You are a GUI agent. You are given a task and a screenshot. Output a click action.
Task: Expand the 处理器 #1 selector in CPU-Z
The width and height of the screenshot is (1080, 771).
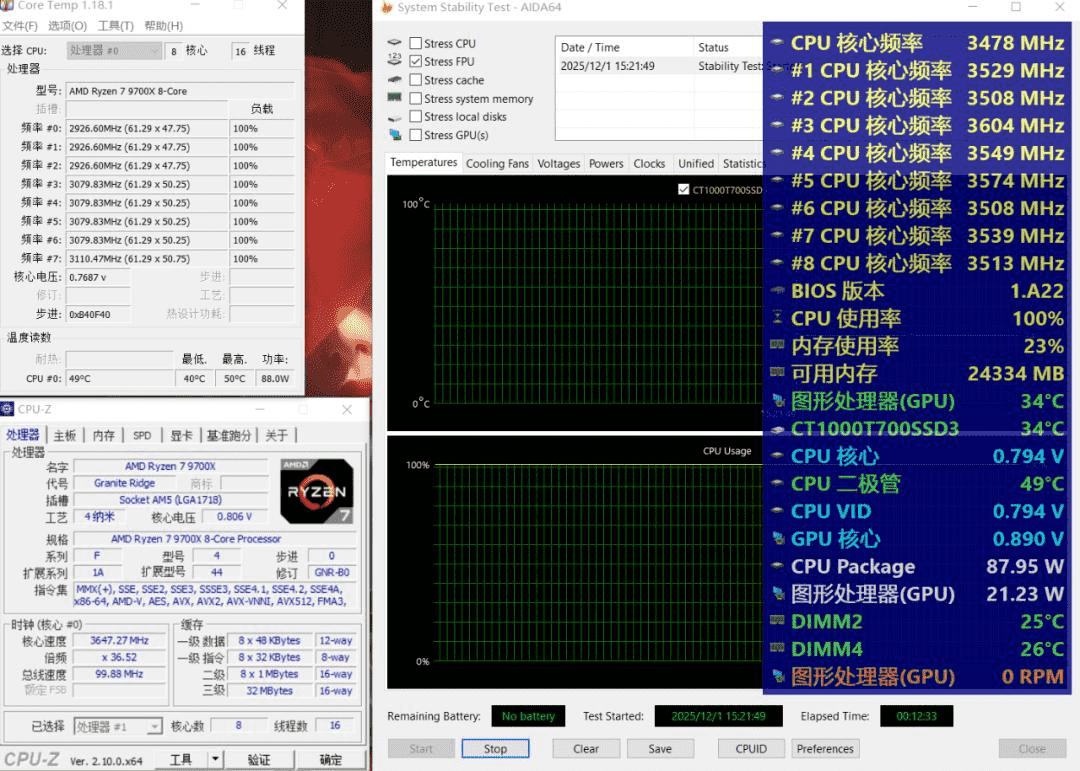[x=154, y=727]
